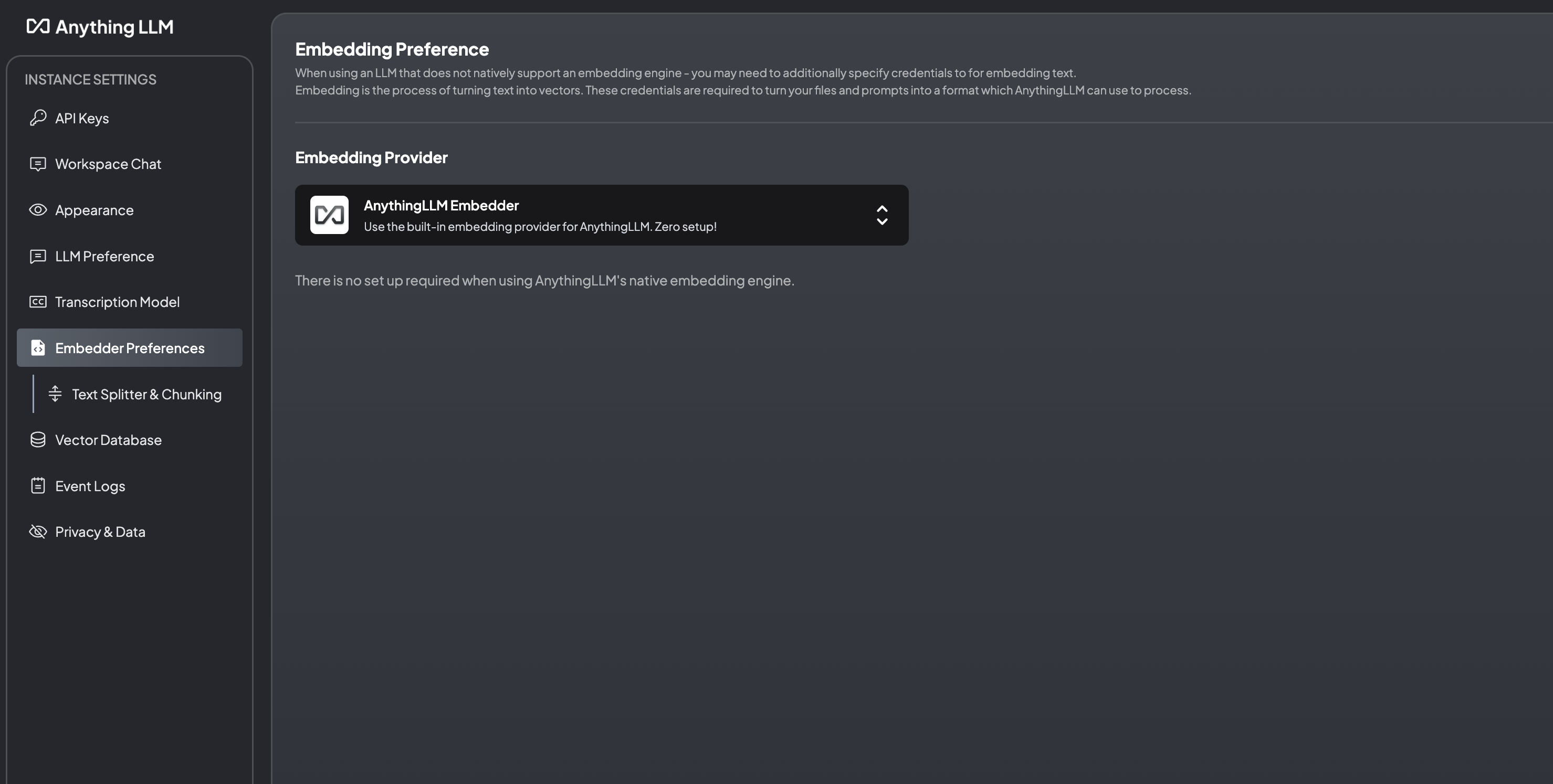Screen dimensions: 1553x784
Task: Click the Transcription Model CC icon
Action: (38, 302)
